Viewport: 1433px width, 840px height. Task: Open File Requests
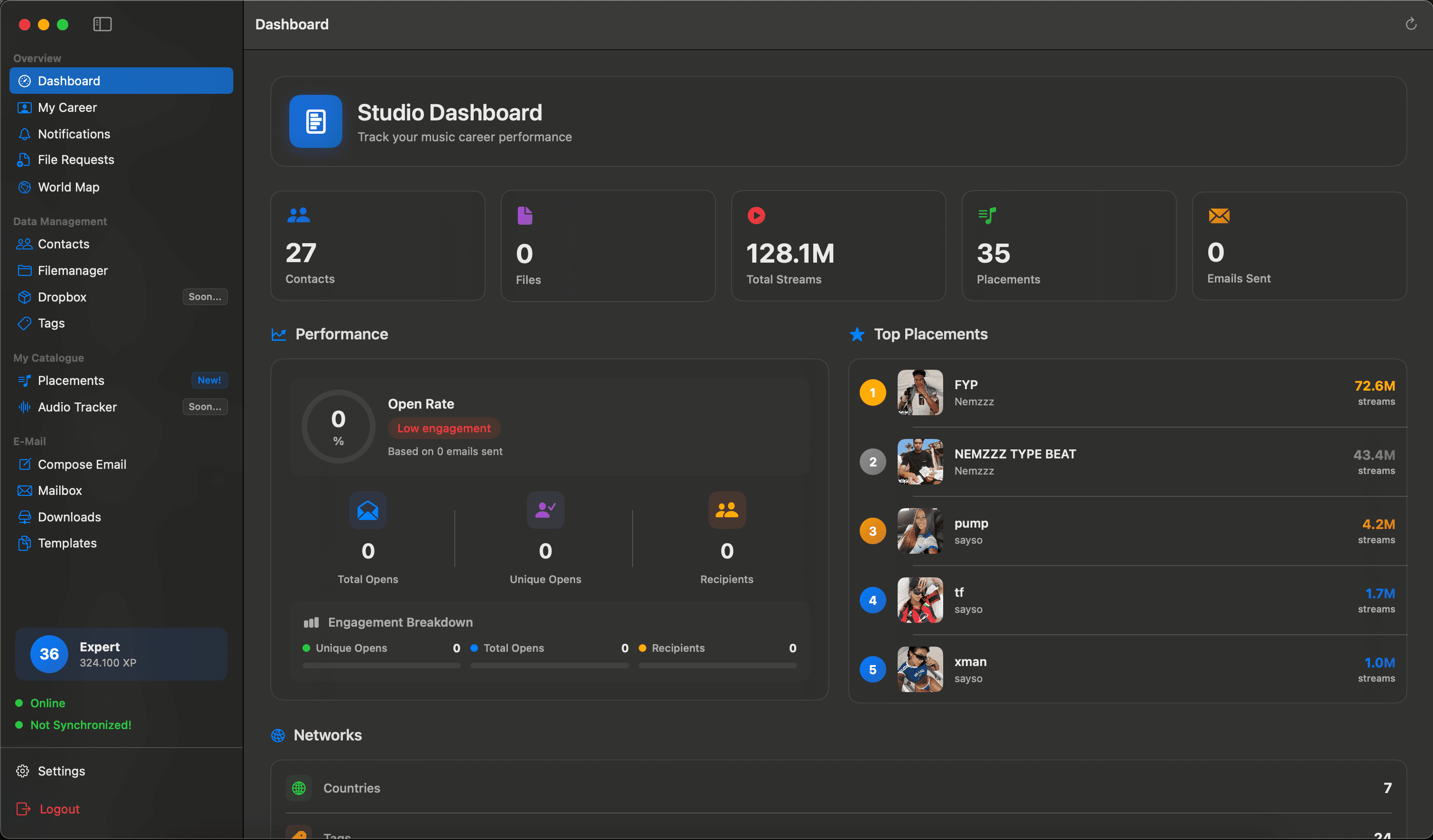coord(75,160)
